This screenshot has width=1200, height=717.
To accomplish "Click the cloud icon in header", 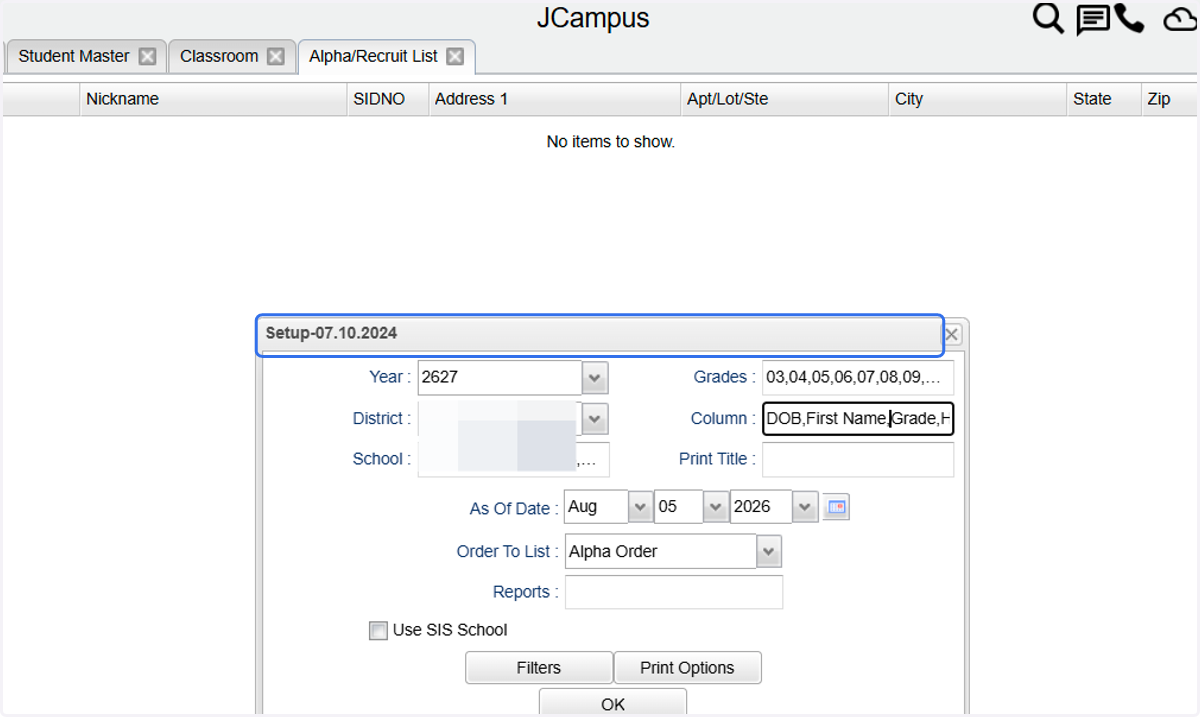I will point(1181,20).
